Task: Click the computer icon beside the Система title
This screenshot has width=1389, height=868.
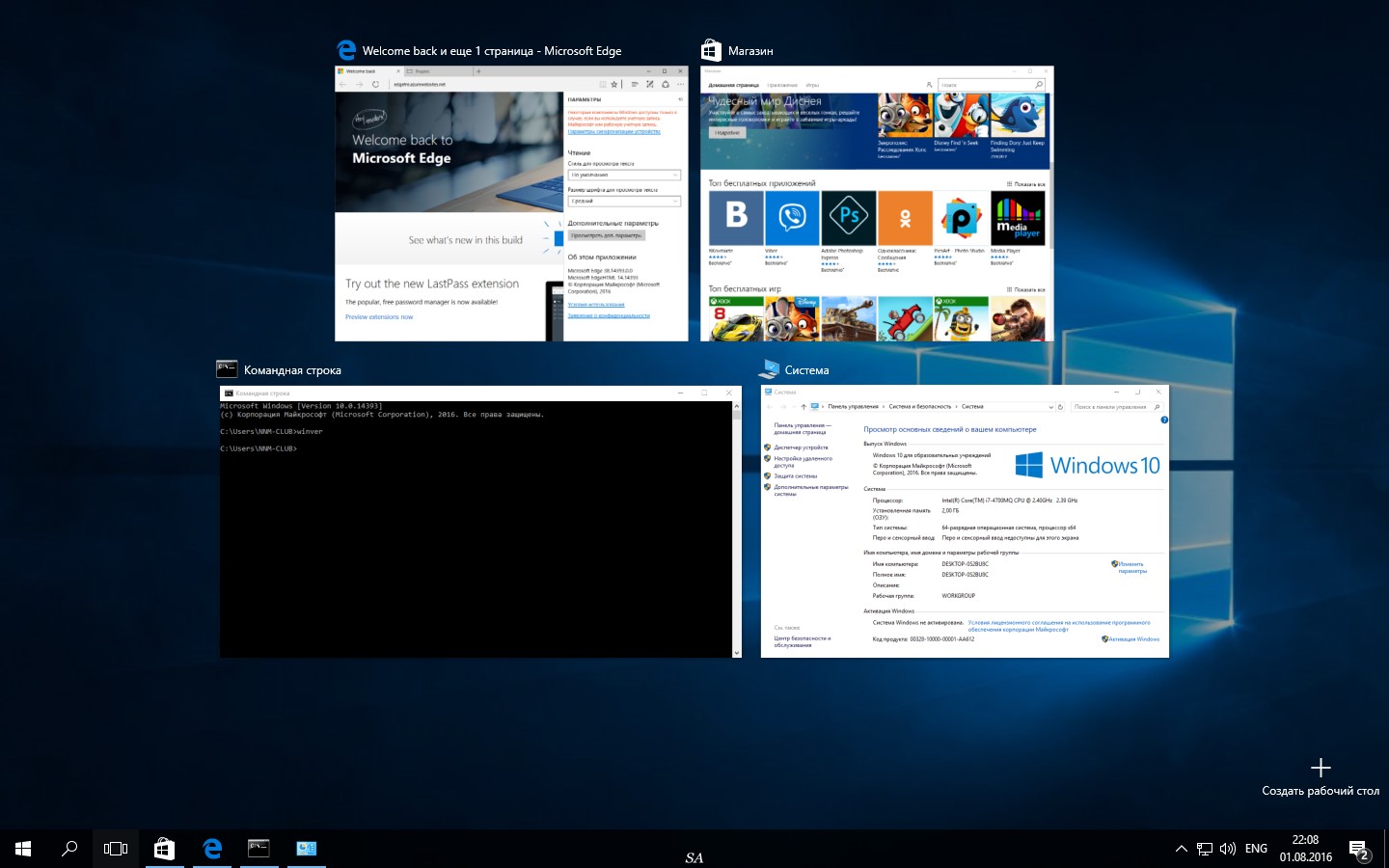Action: tap(769, 368)
